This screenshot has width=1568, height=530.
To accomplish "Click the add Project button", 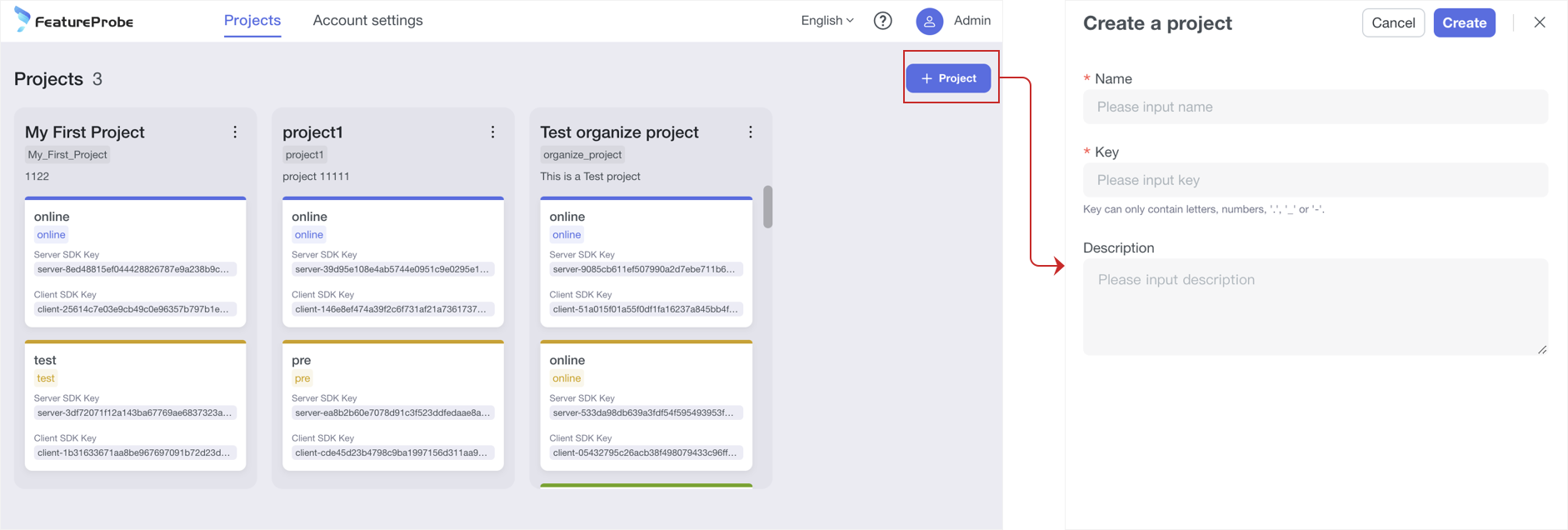I will click(948, 78).
